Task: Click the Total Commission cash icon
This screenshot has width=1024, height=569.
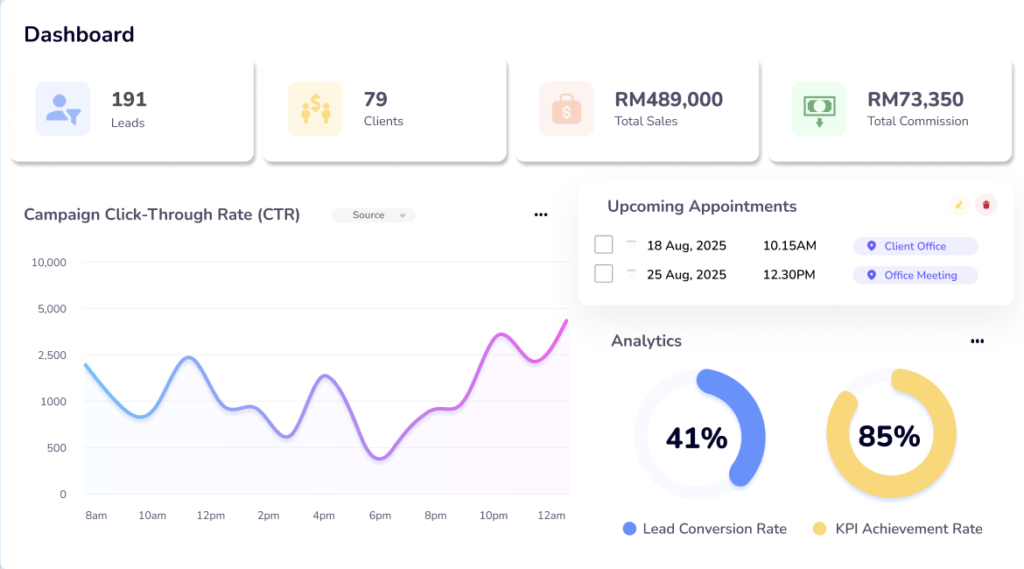Action: (x=819, y=108)
